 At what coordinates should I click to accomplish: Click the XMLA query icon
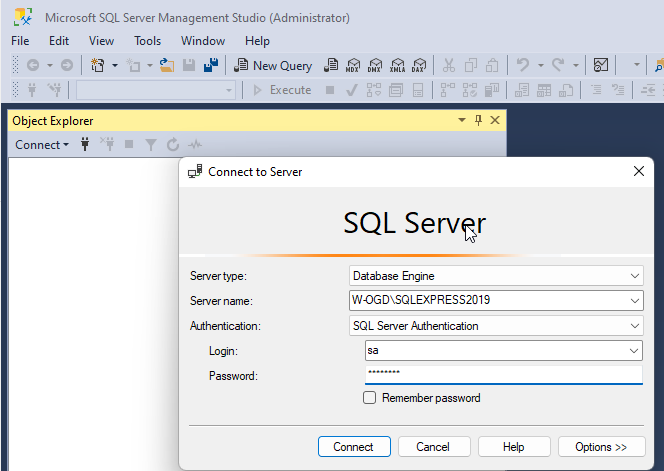397,65
